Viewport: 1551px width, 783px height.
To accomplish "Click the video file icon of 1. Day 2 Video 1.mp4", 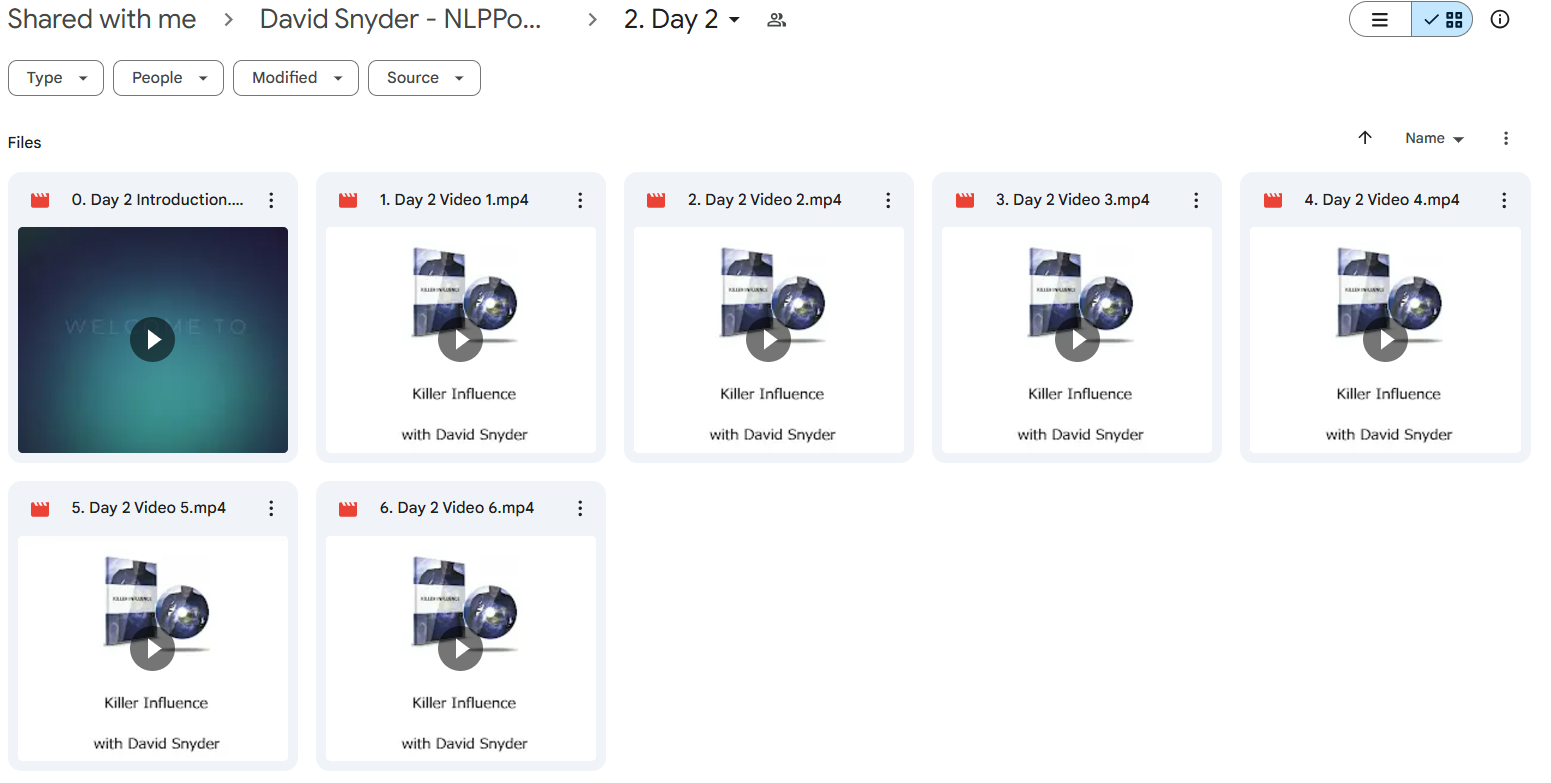I will coord(348,200).
